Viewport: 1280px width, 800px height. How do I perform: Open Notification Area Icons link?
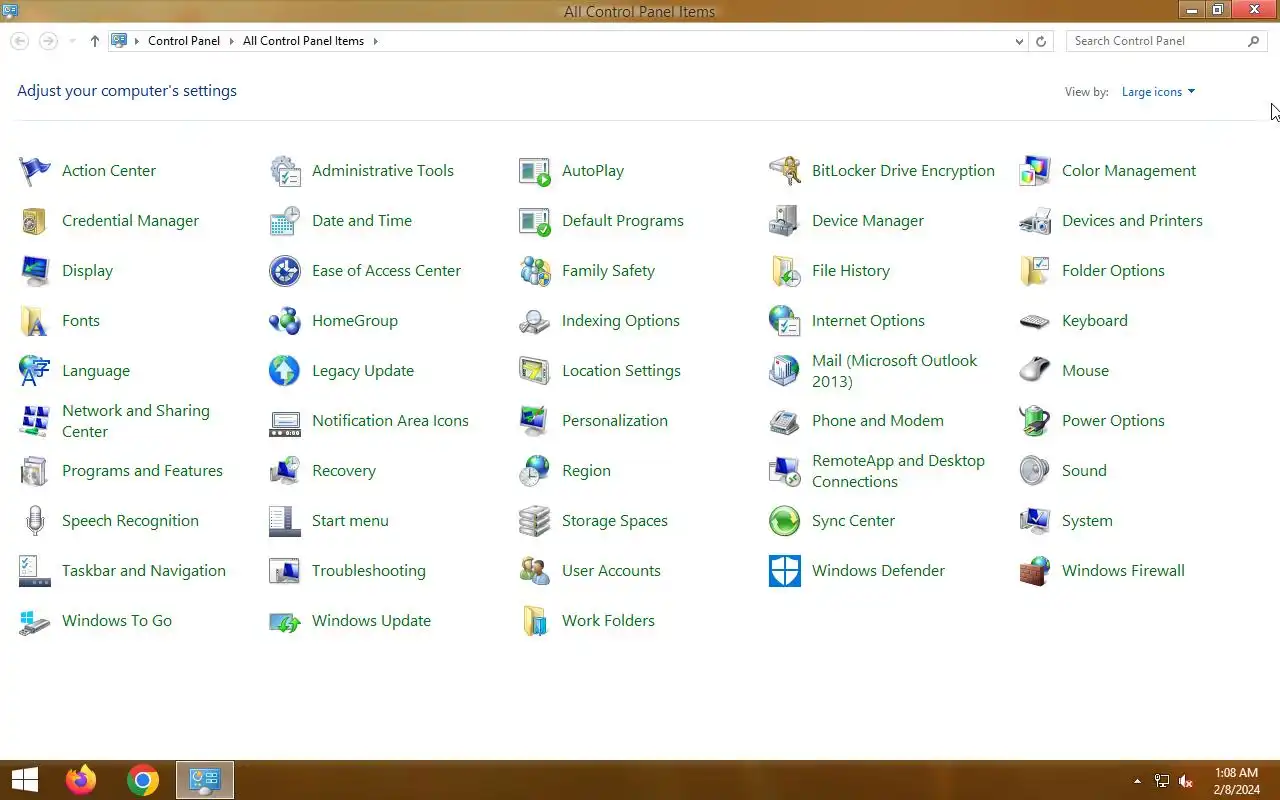click(x=390, y=421)
